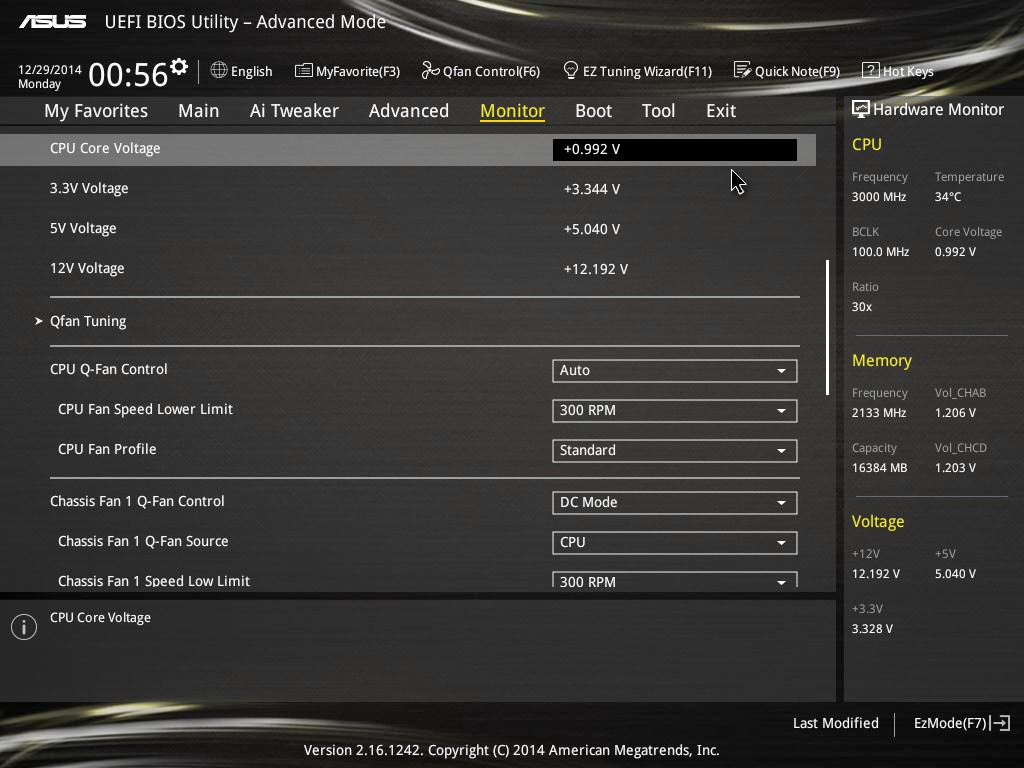Click the date 12/29/2014
The height and width of the screenshot is (768, 1024).
click(x=50, y=70)
